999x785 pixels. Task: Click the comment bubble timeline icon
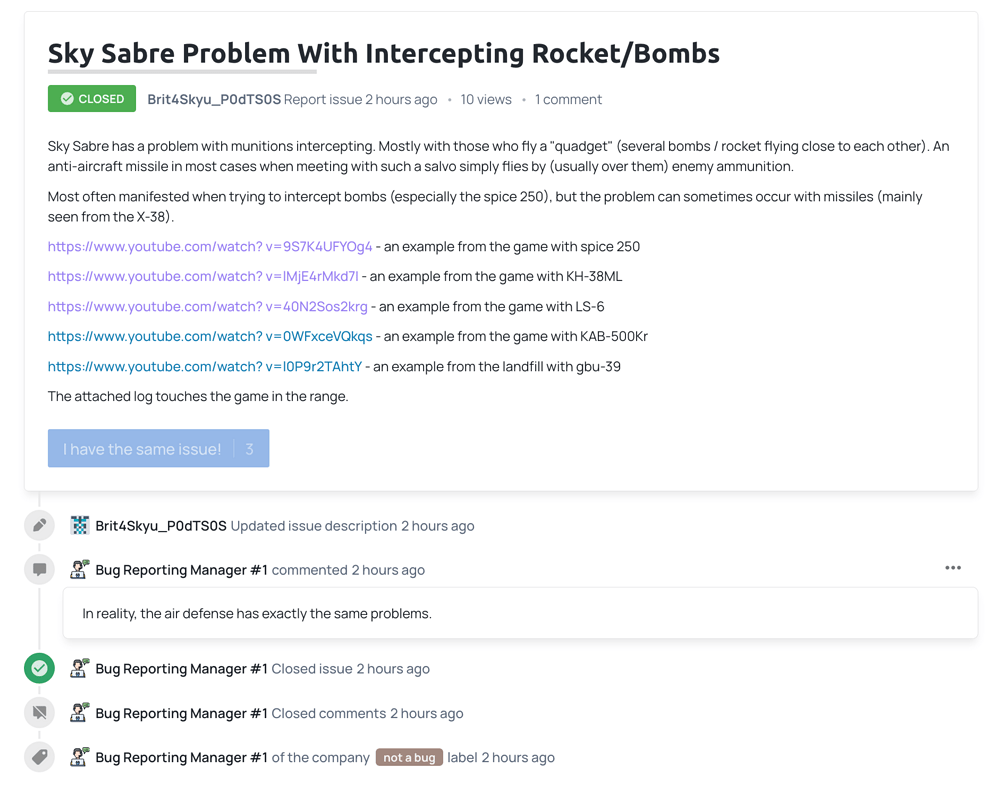(x=39, y=569)
